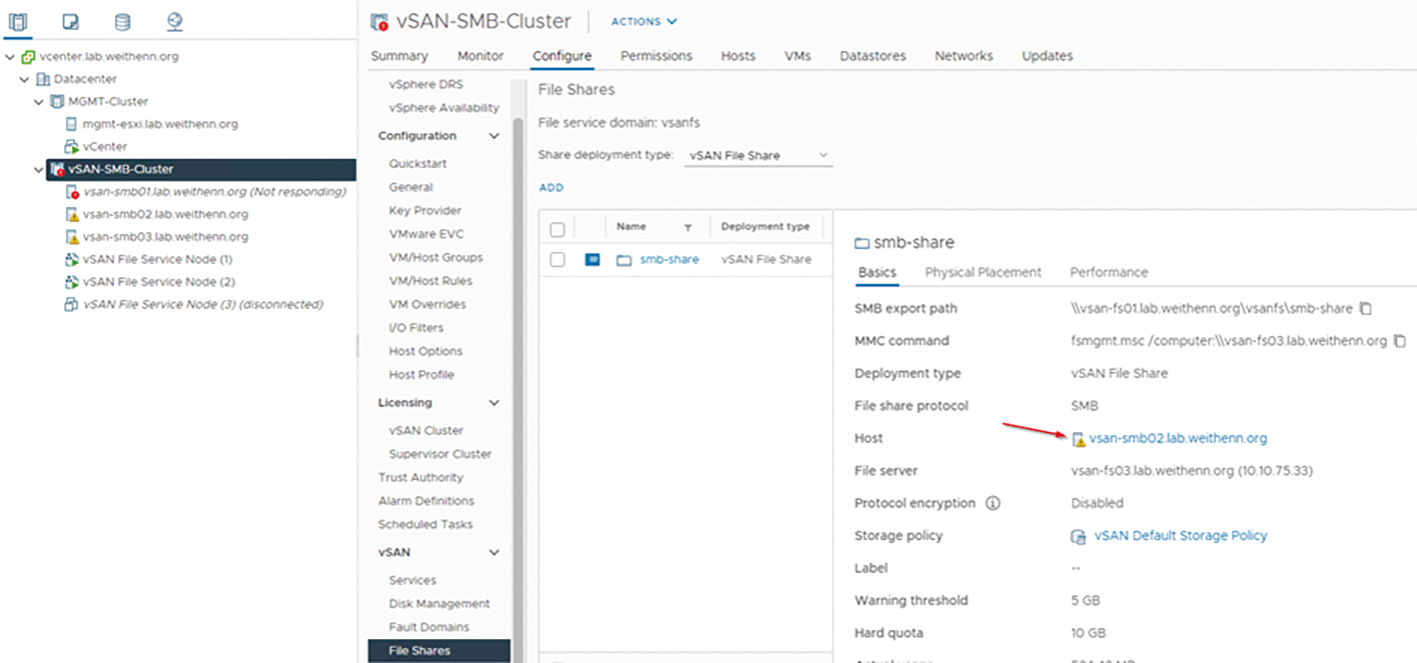Copy the MMC command

pos(1400,341)
